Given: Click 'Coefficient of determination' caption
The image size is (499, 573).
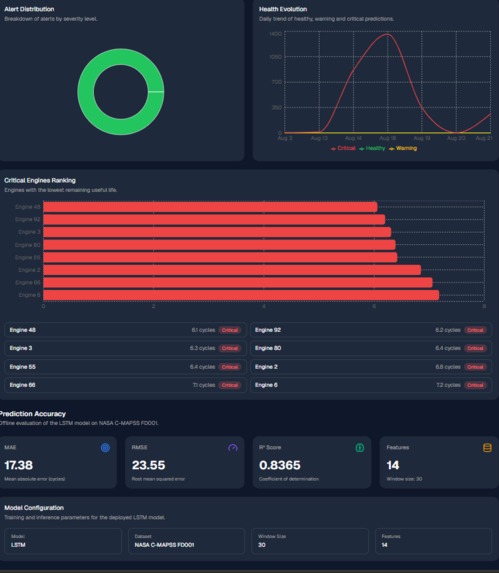Looking at the screenshot, I should tap(289, 479).
